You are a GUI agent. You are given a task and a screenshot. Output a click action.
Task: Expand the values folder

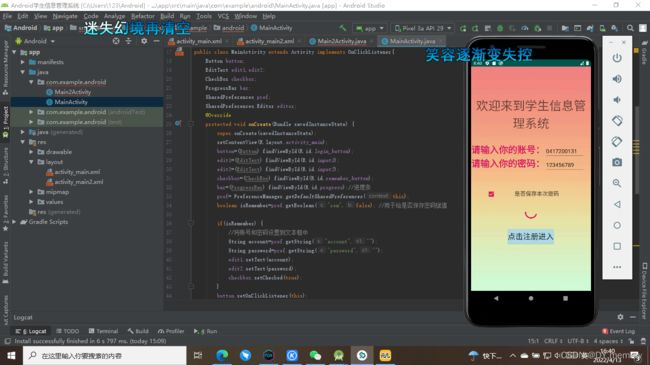31,202
